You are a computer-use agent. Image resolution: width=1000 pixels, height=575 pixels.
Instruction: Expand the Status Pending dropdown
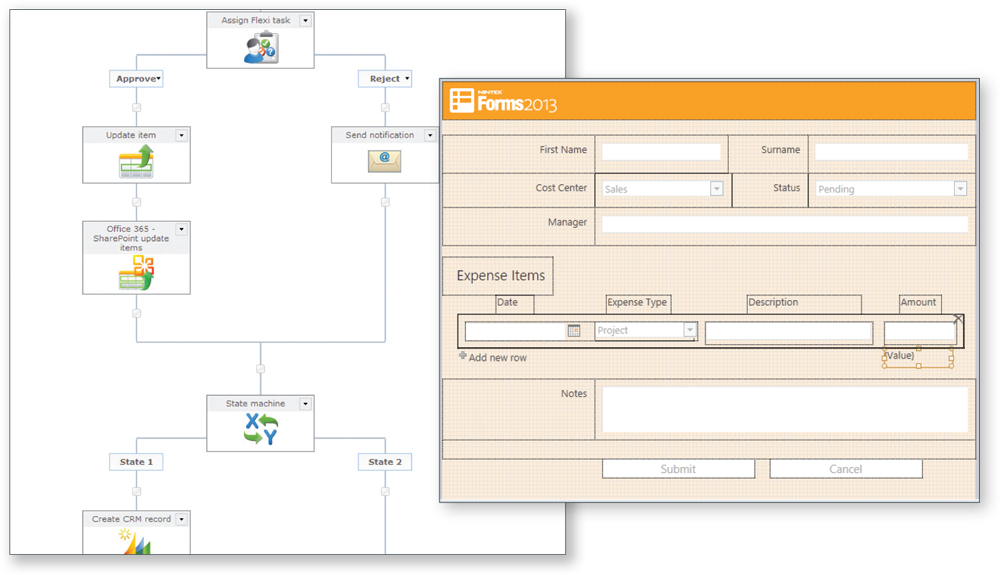pyautogui.click(x=960, y=188)
